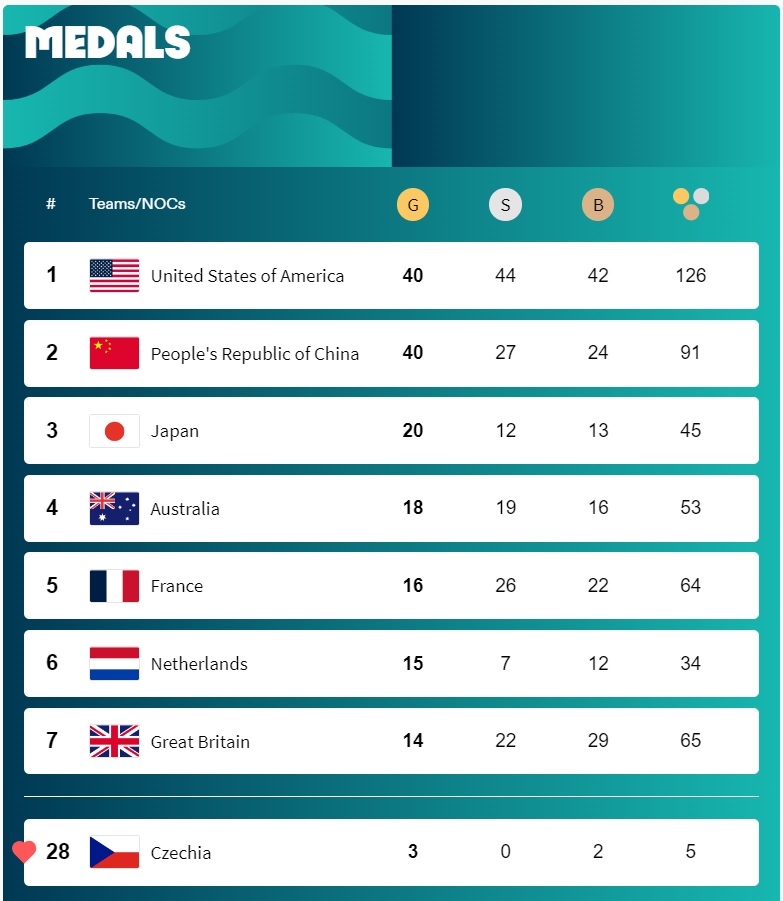Image resolution: width=783 pixels, height=901 pixels.
Task: Click the bronze medal B icon
Action: click(x=597, y=205)
